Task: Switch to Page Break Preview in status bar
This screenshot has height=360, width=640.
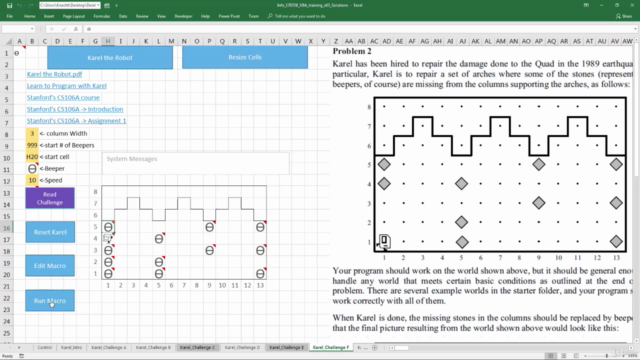Action: [576, 356]
